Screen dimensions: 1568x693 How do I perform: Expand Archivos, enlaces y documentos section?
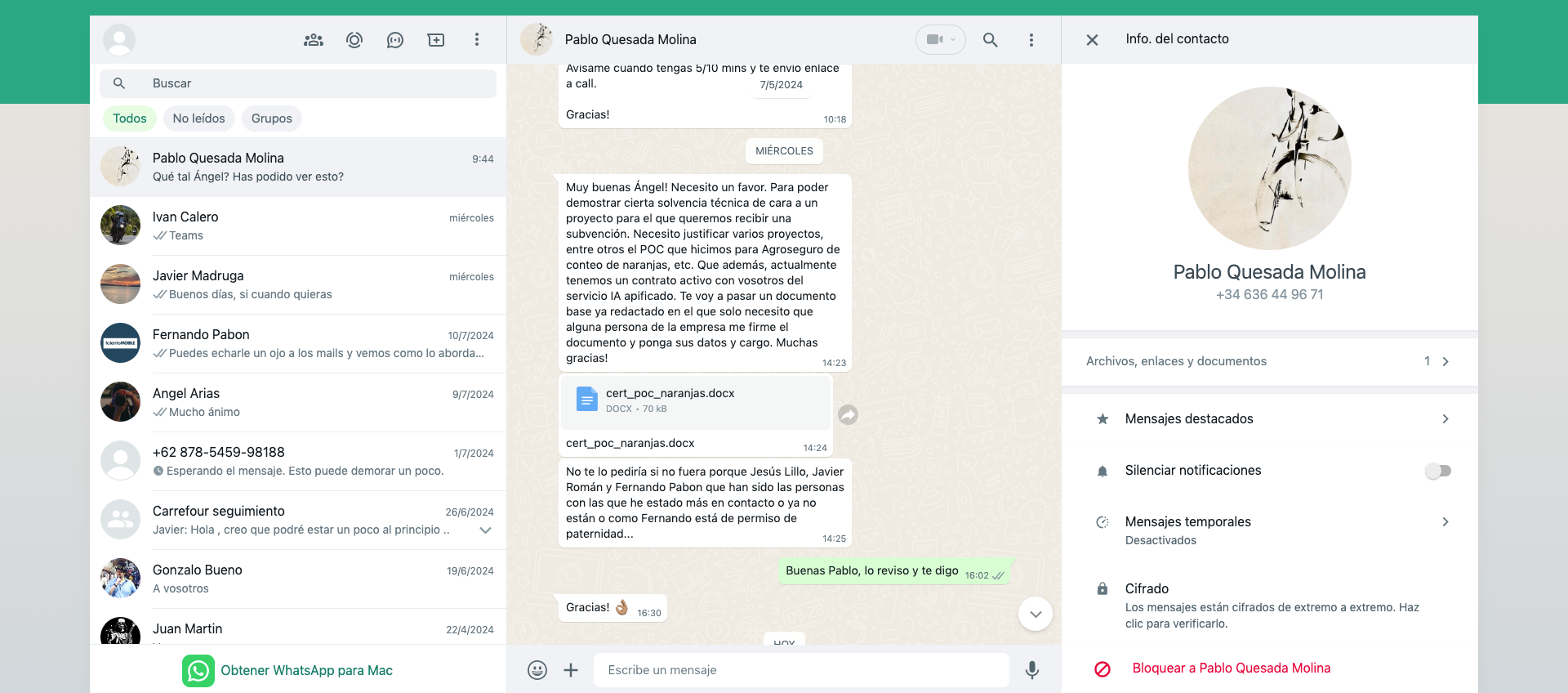point(1445,361)
